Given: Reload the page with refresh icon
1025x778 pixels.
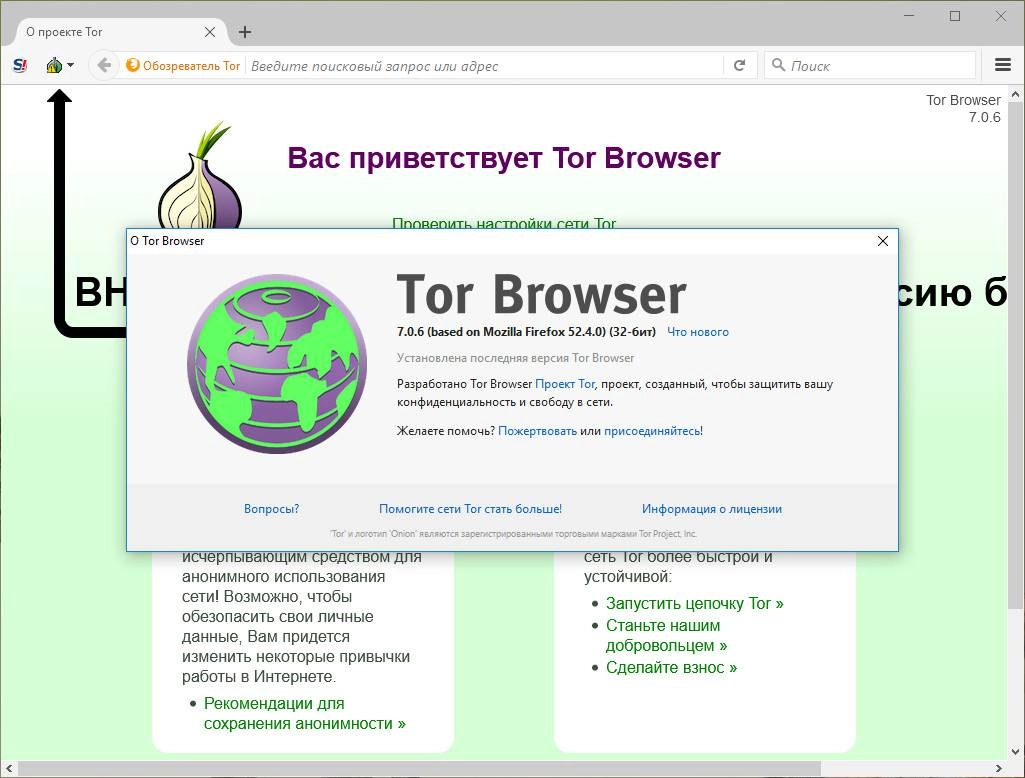Looking at the screenshot, I should coord(739,65).
